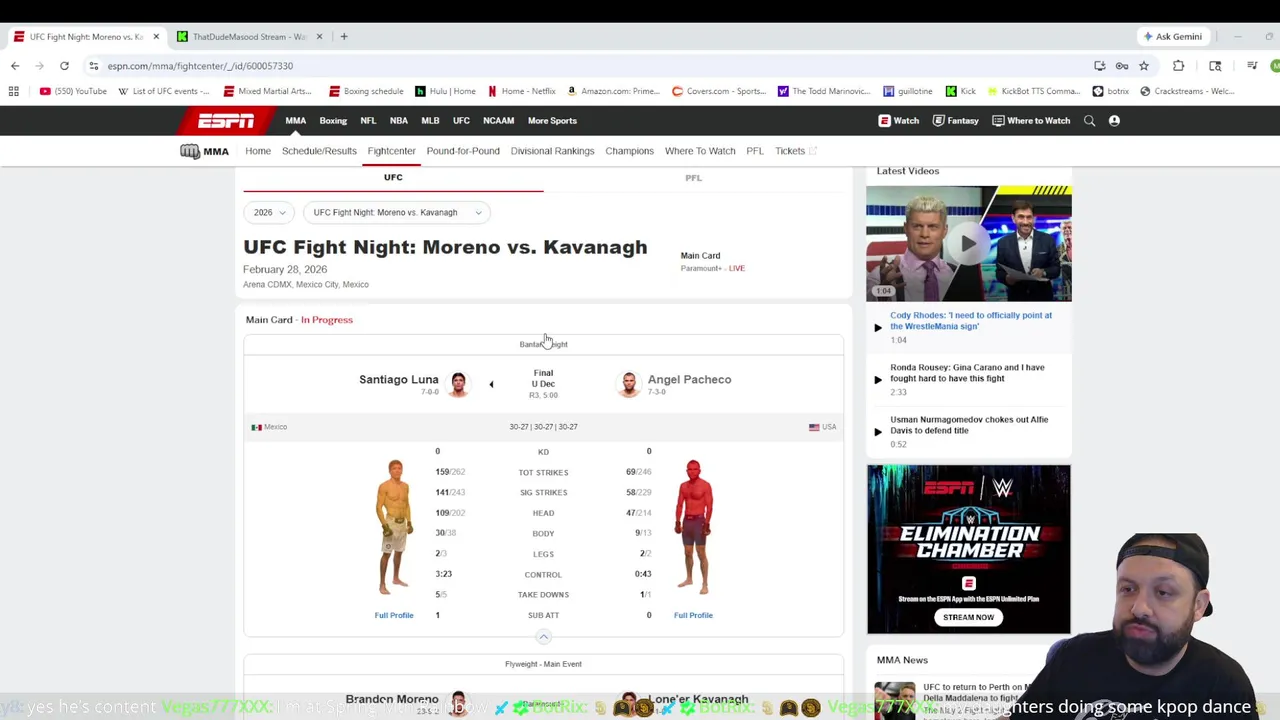Open the ESPN search magnifier
Viewport: 1280px width, 720px height.
(x=1089, y=121)
